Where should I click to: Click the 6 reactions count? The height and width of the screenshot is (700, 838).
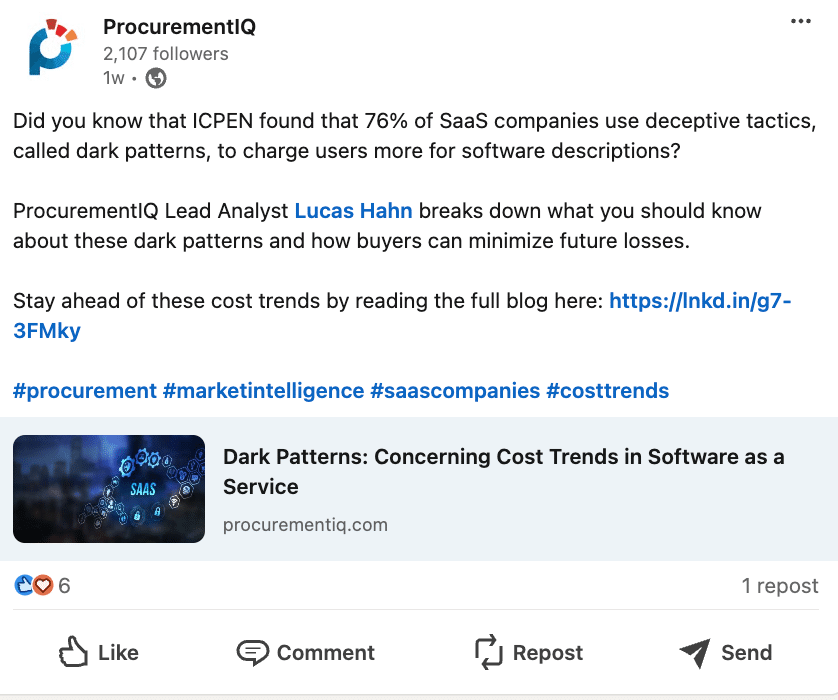[64, 586]
